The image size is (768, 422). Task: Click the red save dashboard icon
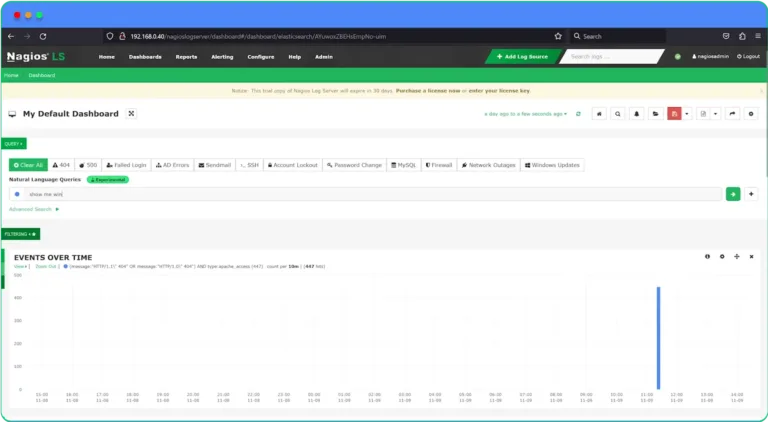674,114
